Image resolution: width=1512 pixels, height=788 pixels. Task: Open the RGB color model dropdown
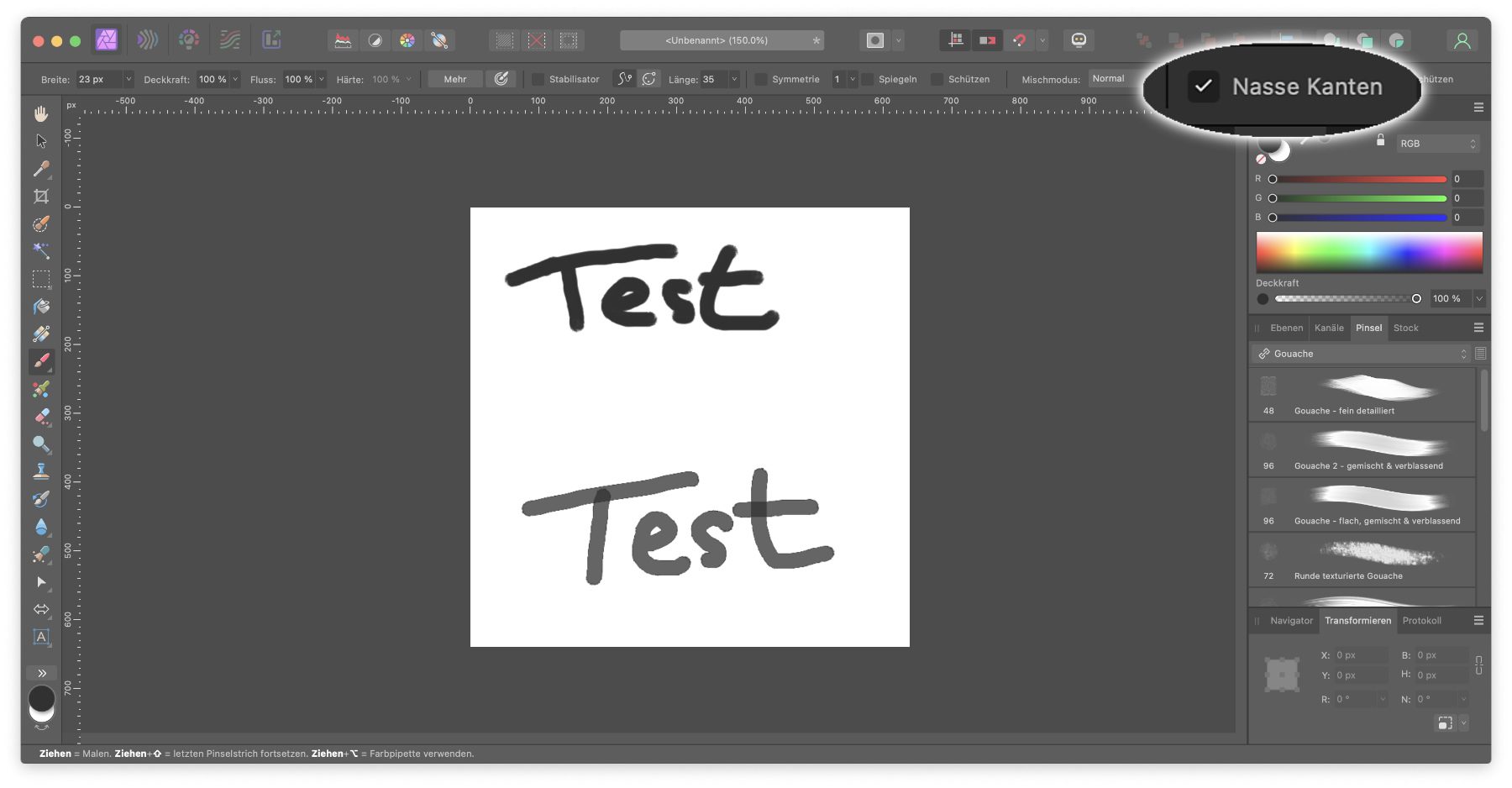coord(1437,144)
